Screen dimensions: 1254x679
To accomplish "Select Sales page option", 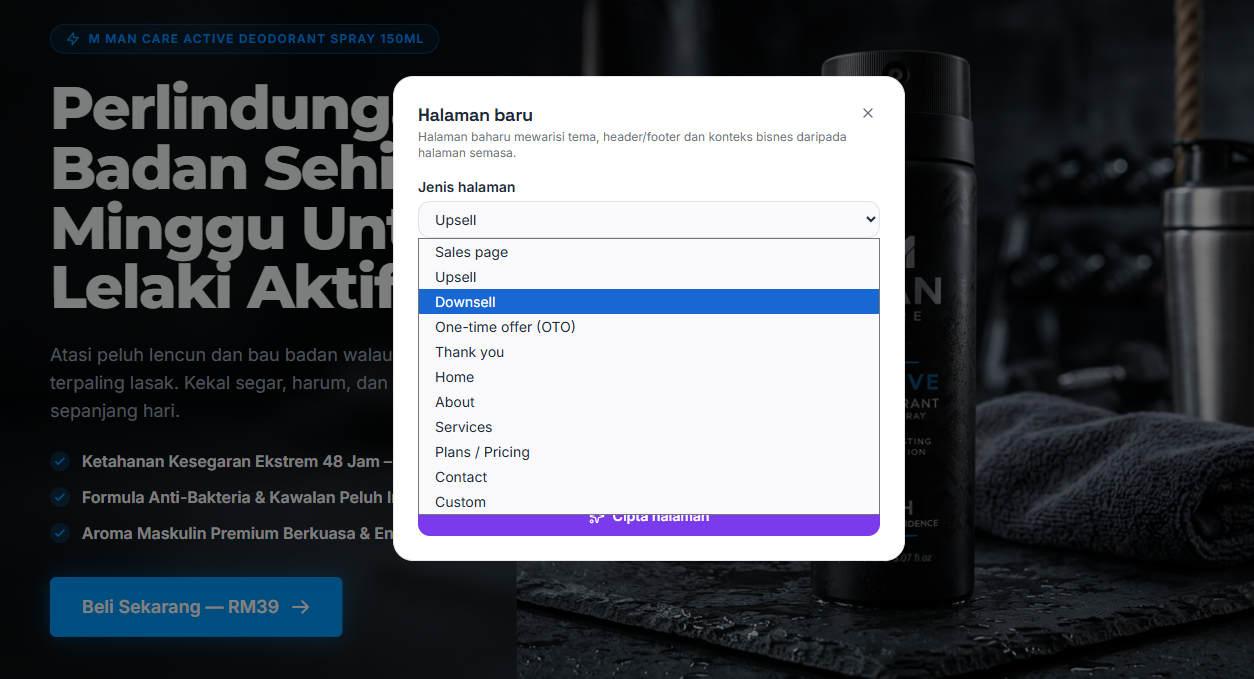I will 649,252.
